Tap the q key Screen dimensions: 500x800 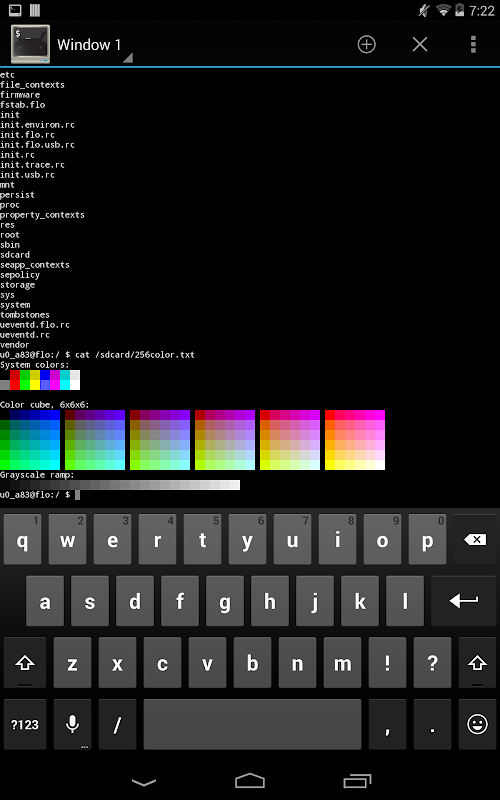point(22,539)
